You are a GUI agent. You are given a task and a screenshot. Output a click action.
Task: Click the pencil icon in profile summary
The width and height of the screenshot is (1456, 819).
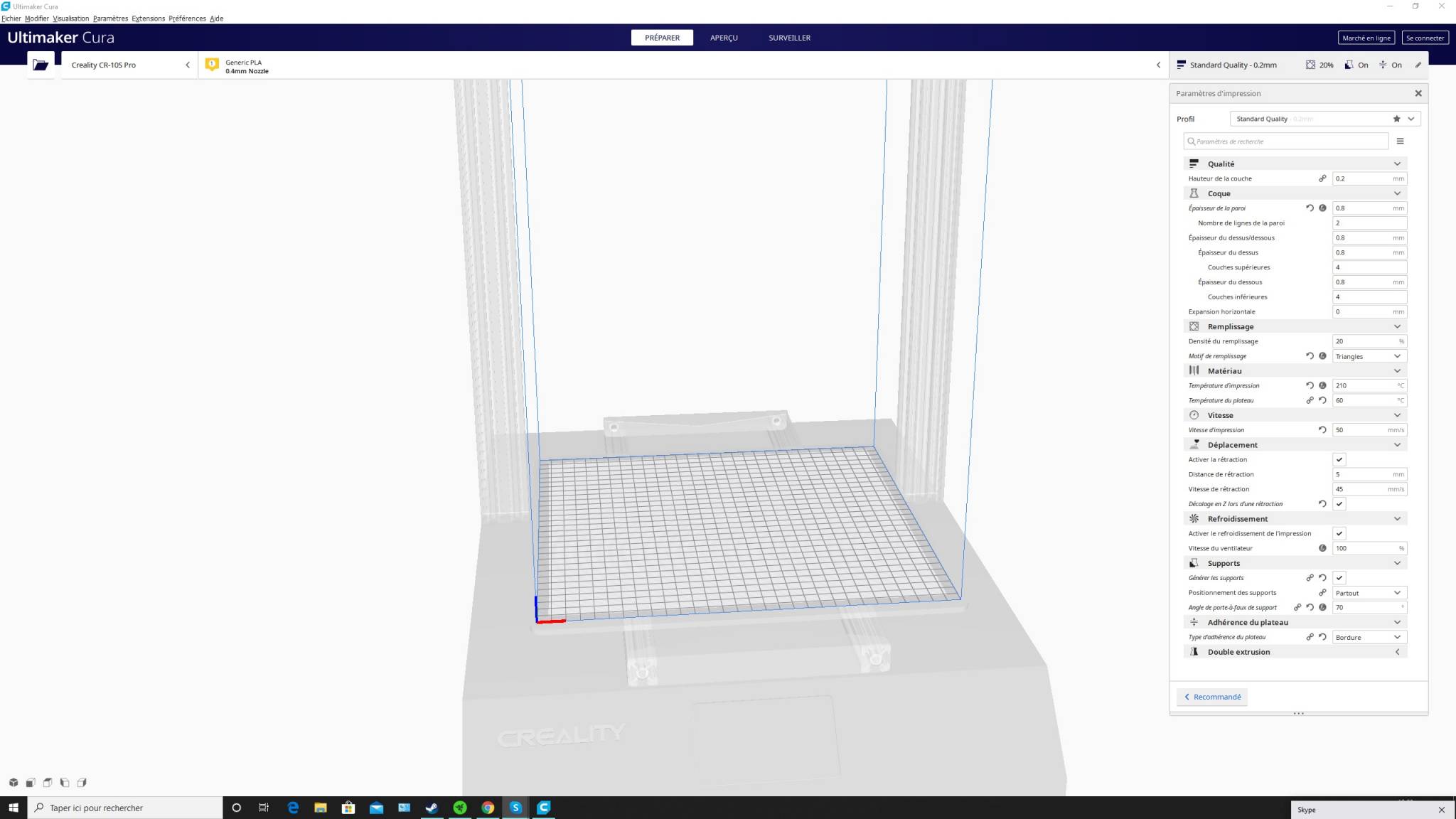click(1418, 65)
